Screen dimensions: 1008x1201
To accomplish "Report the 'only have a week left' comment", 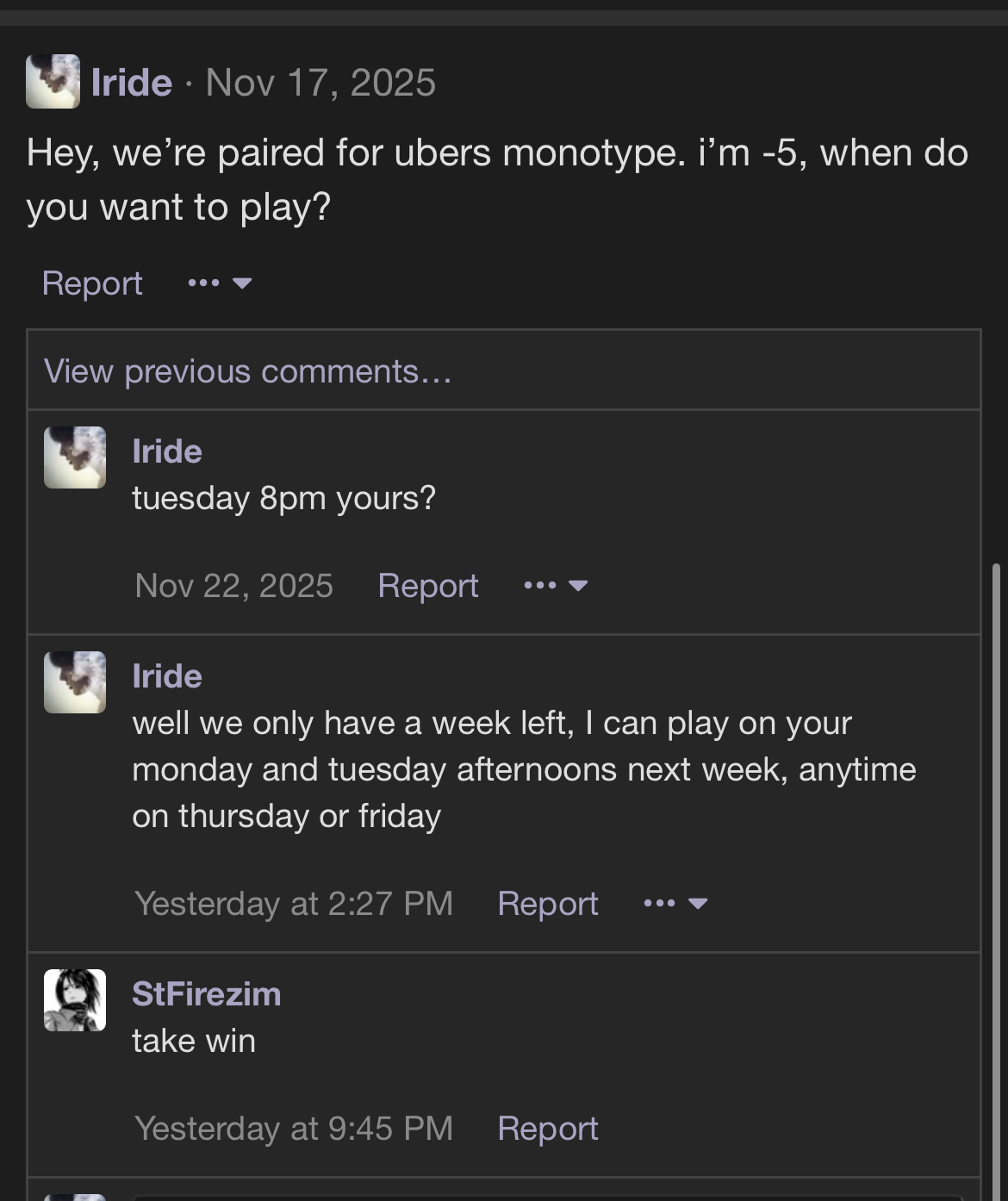I will tap(547, 904).
